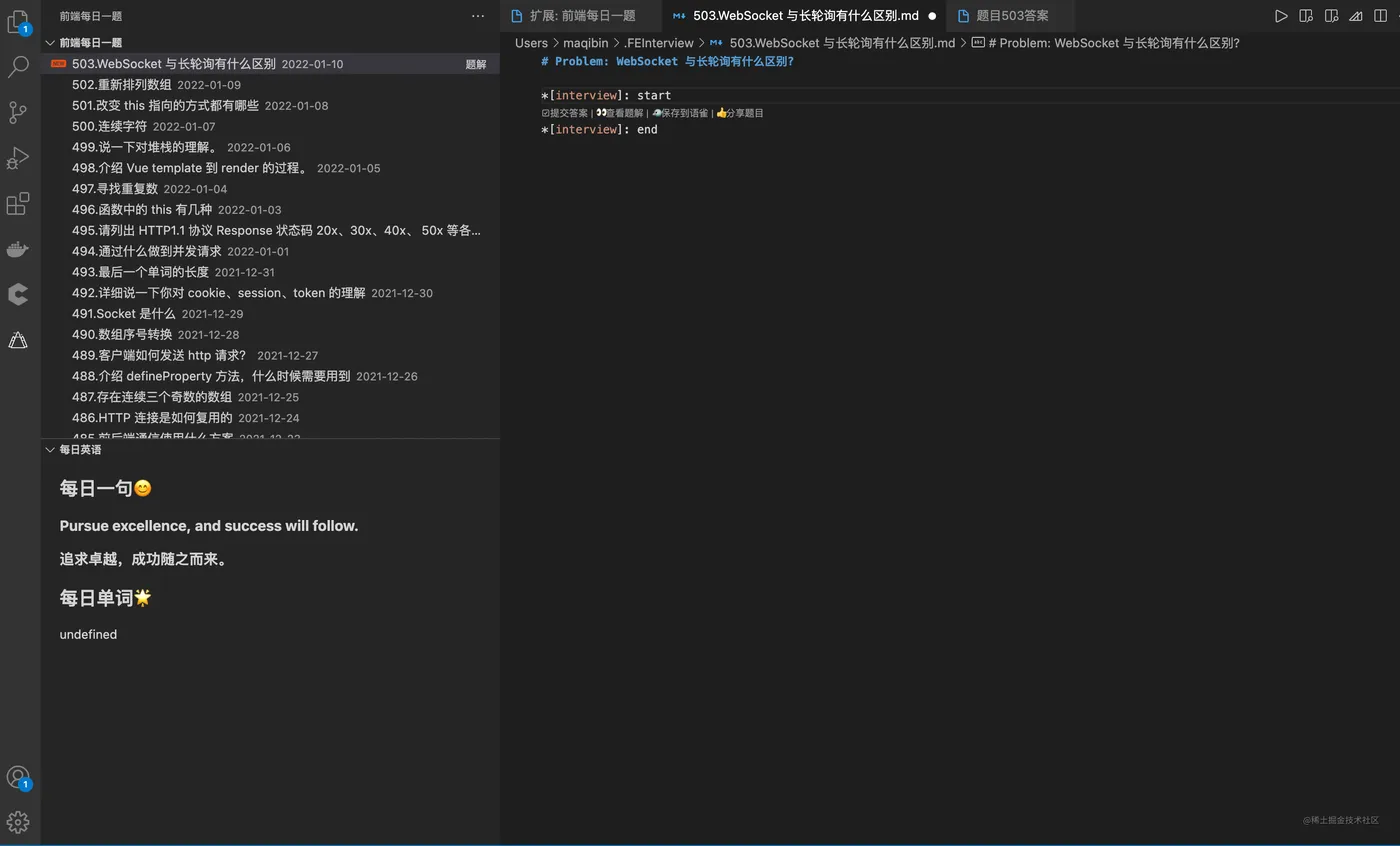The image size is (1400, 846).
Task: Click the maqibin breadcrumb
Action: 585,43
